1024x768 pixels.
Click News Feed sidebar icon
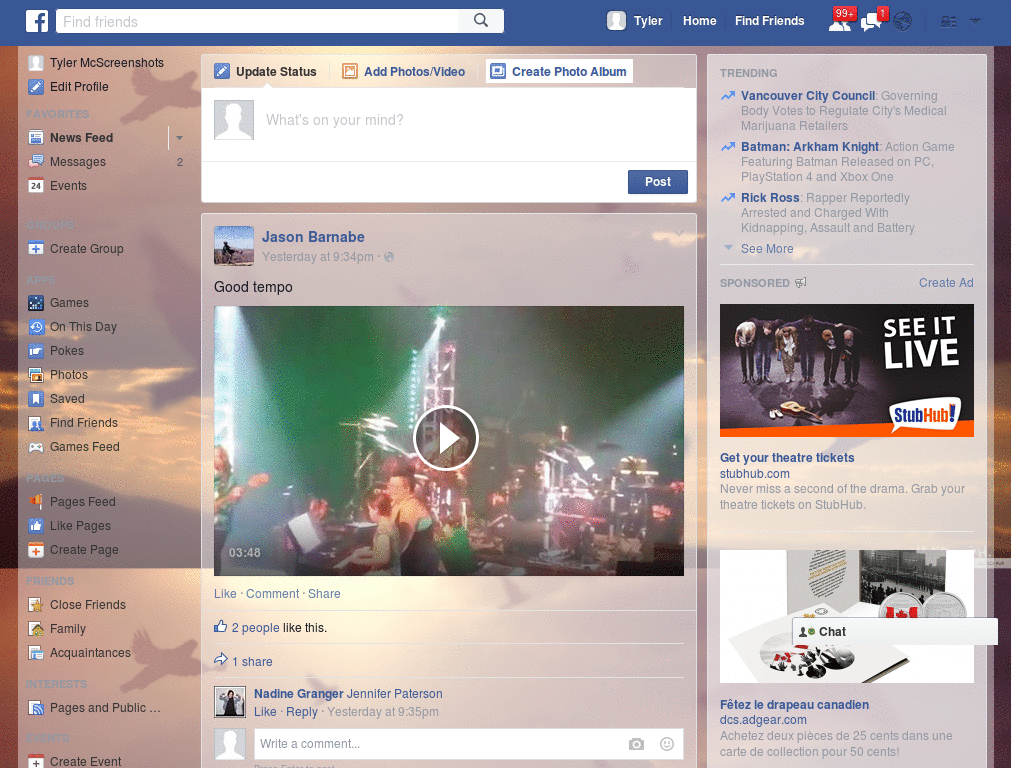click(x=36, y=137)
